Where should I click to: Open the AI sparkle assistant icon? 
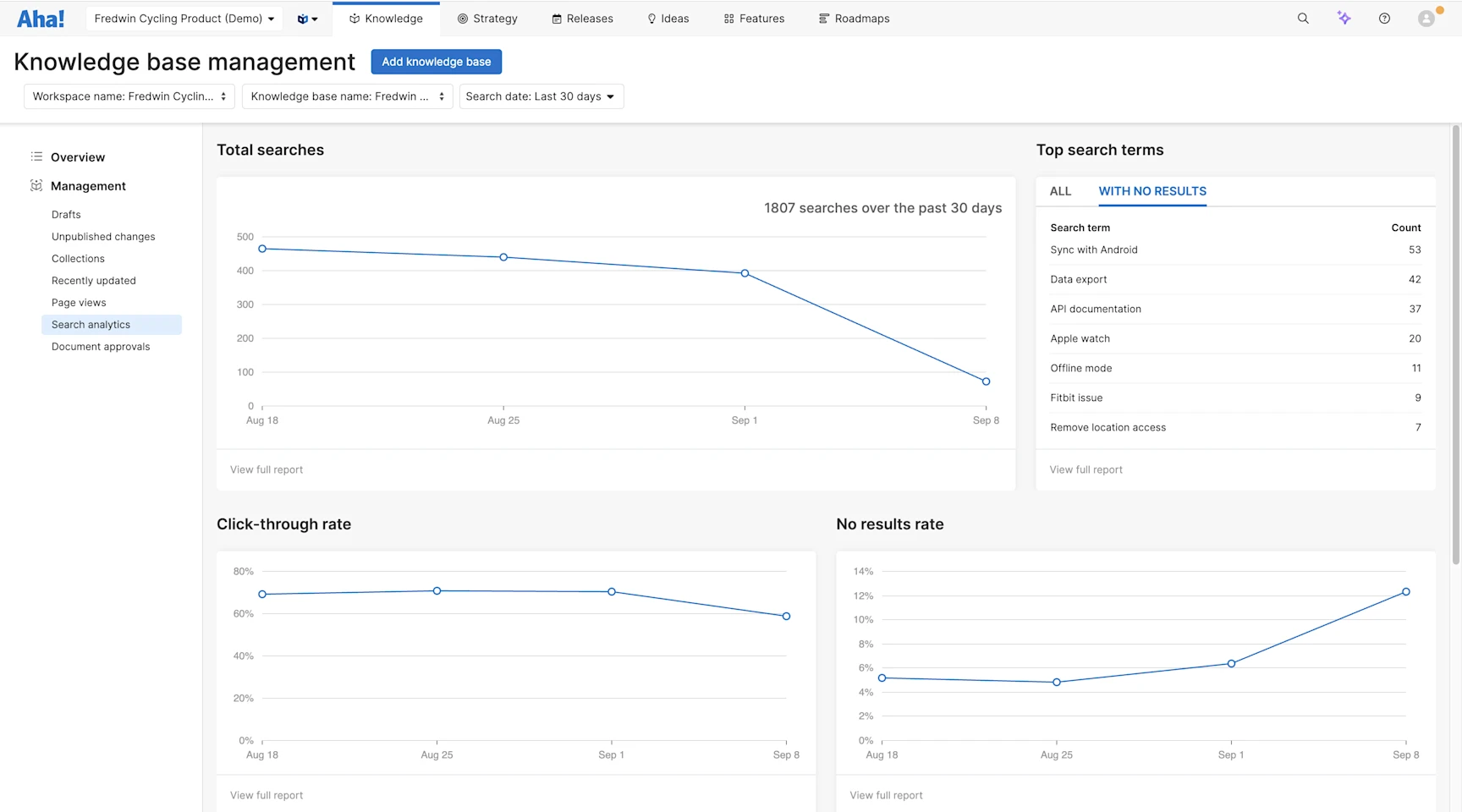point(1344,18)
